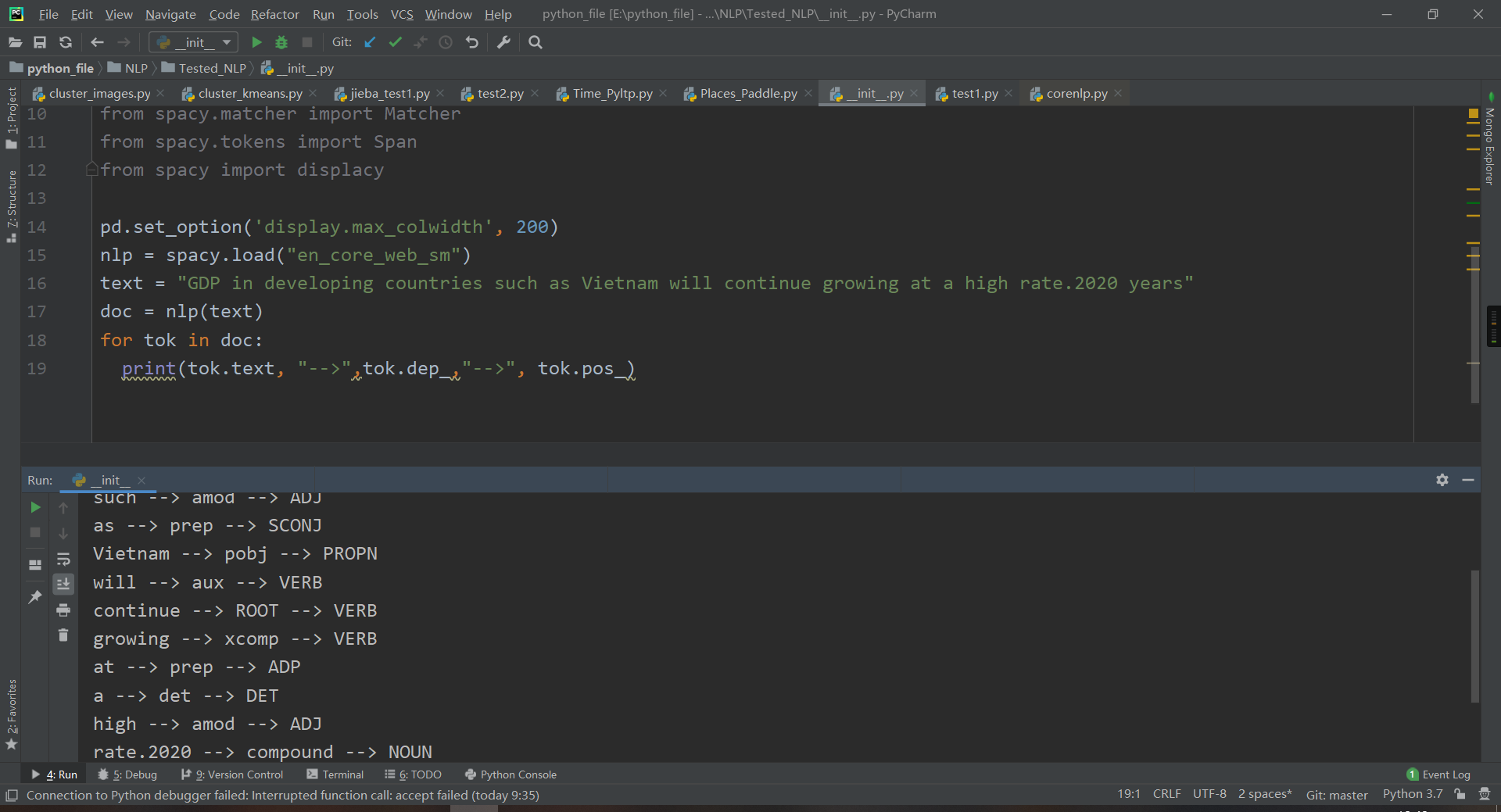Open the Terminal tool window
The width and height of the screenshot is (1501, 812).
[x=335, y=774]
